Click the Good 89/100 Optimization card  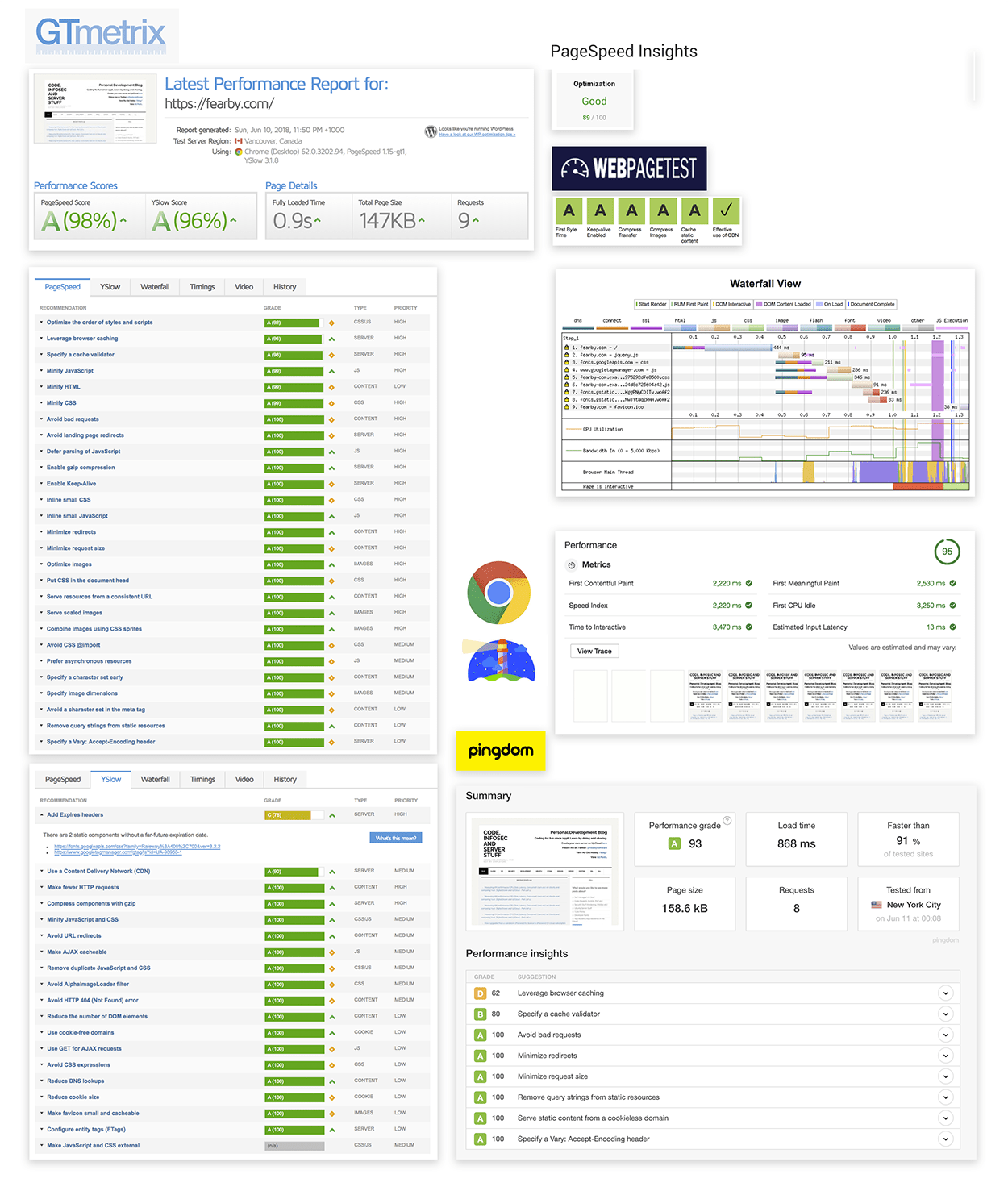coord(594,100)
